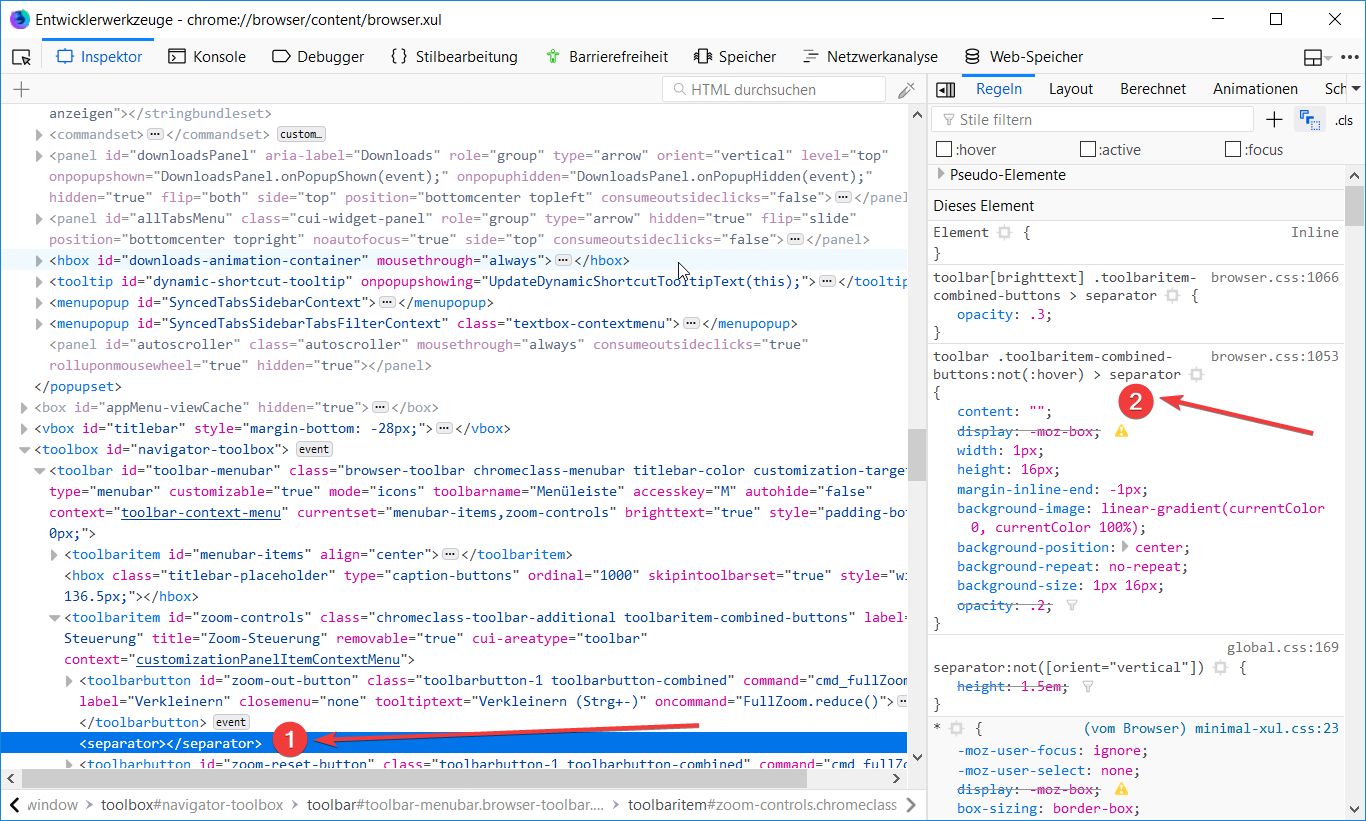Switch to the Konsole tab
Screen dimensions: 1366x821
207,57
